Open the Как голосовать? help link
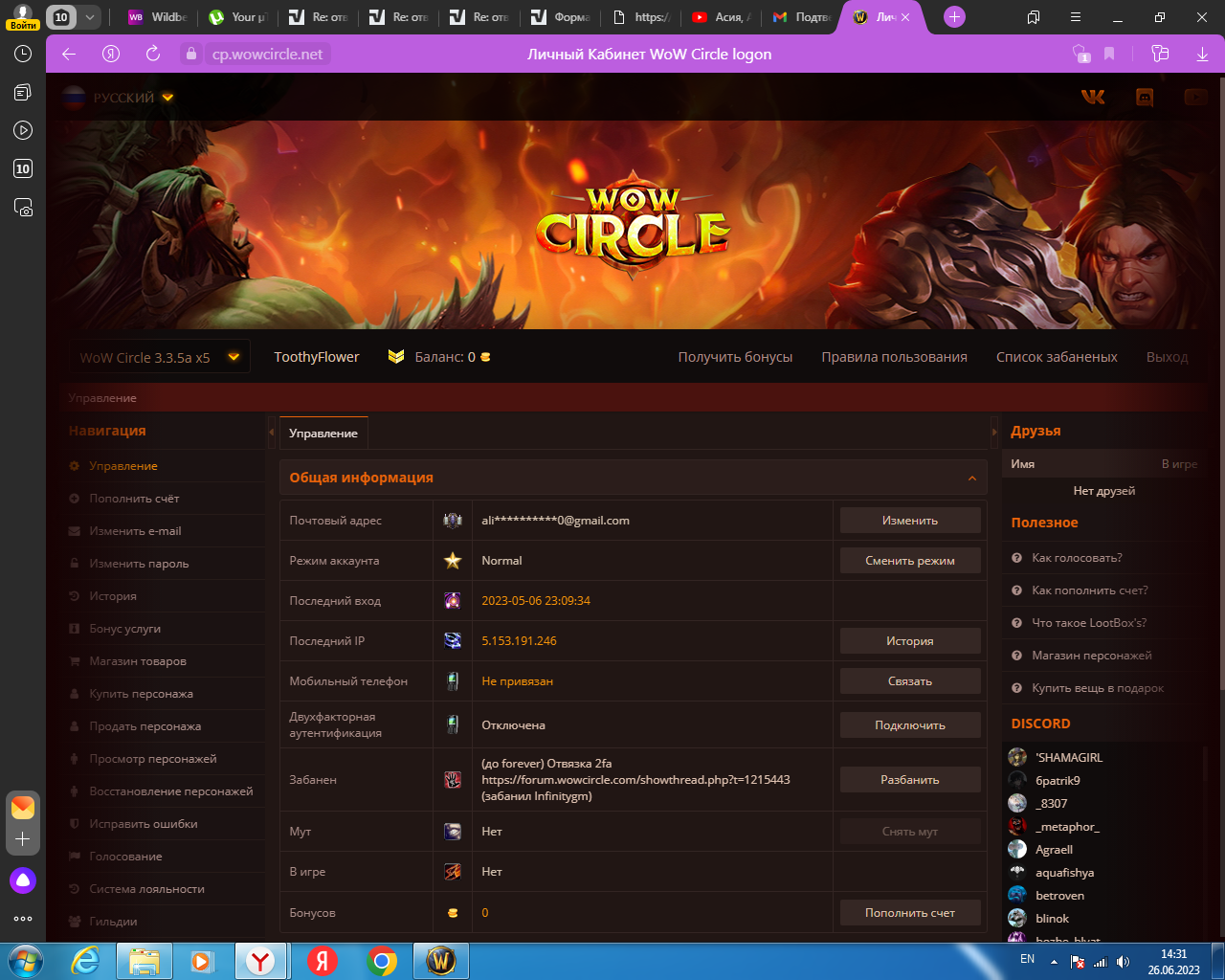Screen dimensions: 1225x980 pyautogui.click(x=1077, y=558)
